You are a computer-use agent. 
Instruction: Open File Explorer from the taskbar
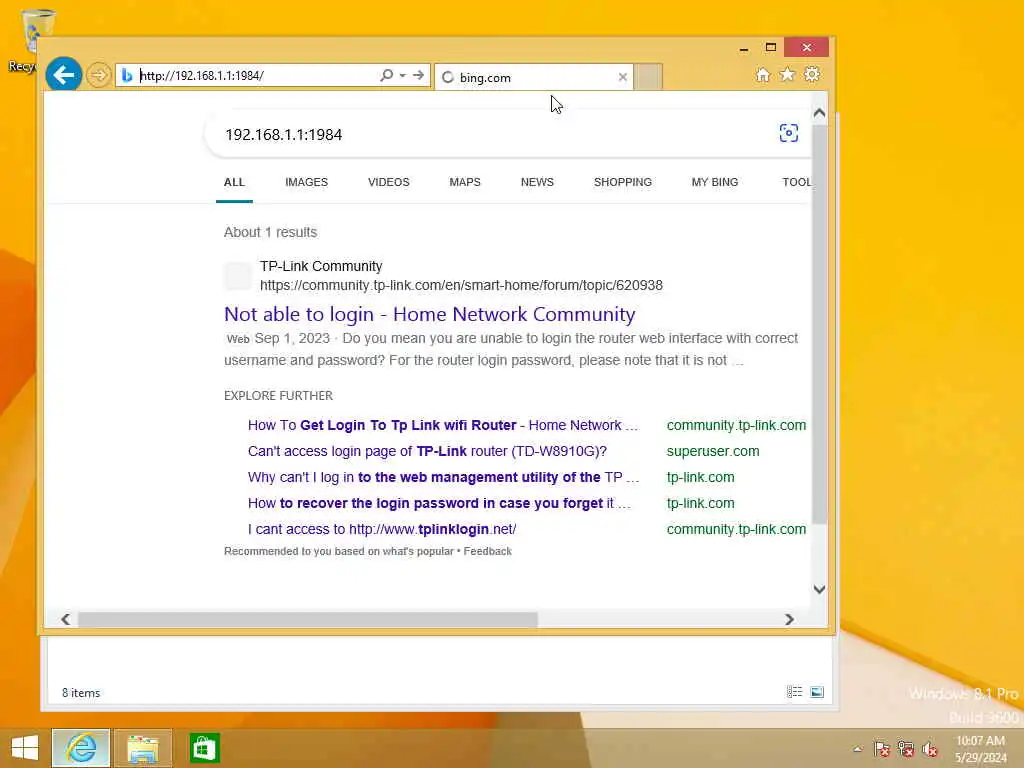point(143,748)
